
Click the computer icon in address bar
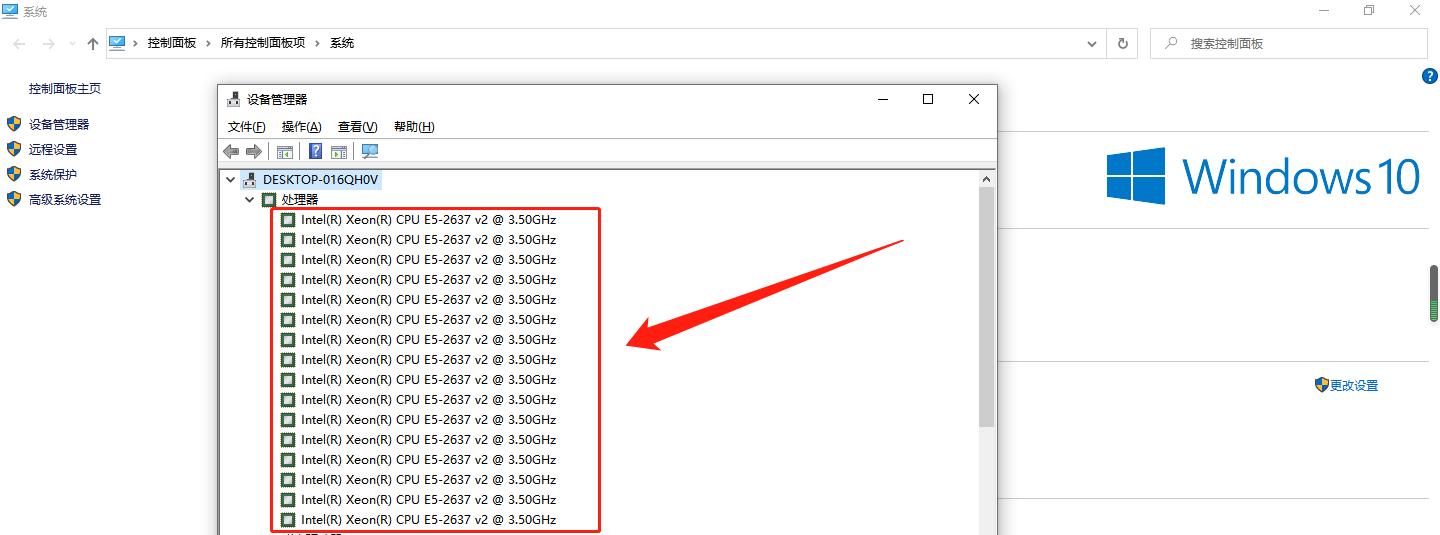pyautogui.click(x=117, y=43)
